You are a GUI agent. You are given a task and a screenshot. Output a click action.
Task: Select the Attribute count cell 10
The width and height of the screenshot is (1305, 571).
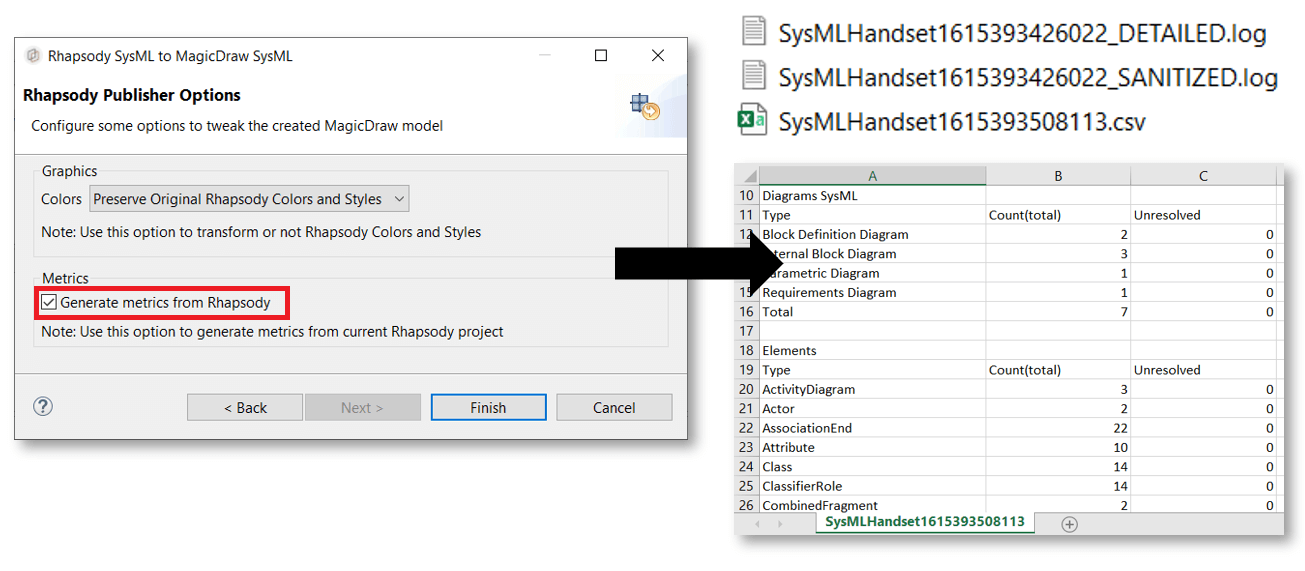pos(1058,447)
